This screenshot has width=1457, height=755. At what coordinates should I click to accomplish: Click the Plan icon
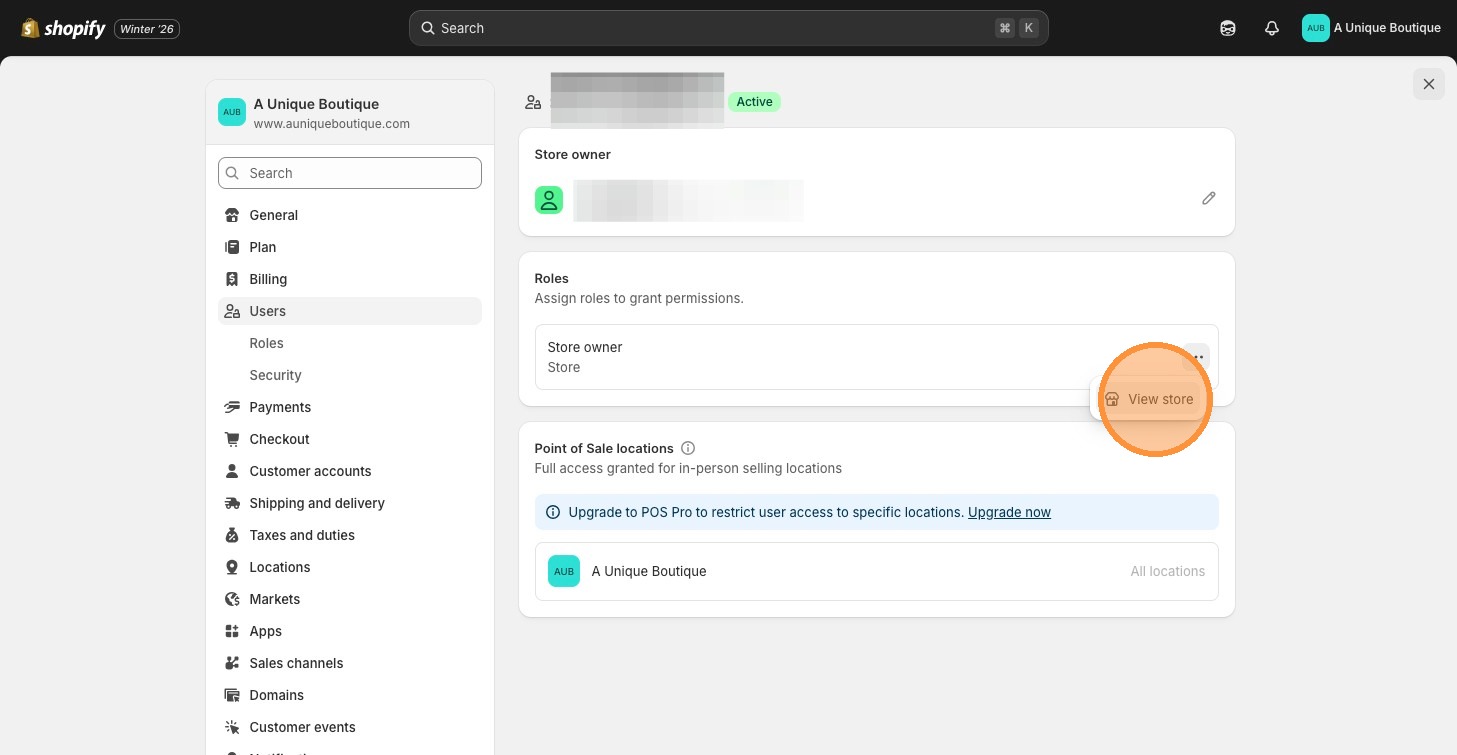232,247
